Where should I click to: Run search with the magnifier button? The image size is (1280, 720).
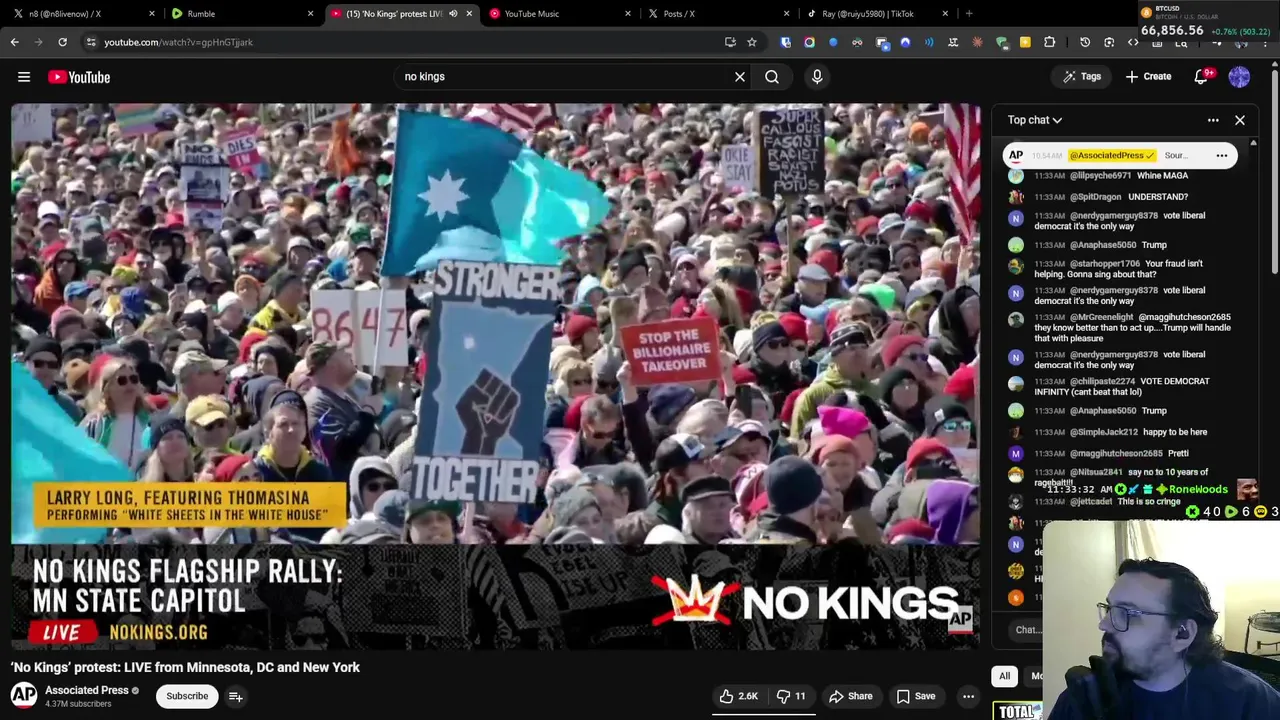pyautogui.click(x=772, y=77)
